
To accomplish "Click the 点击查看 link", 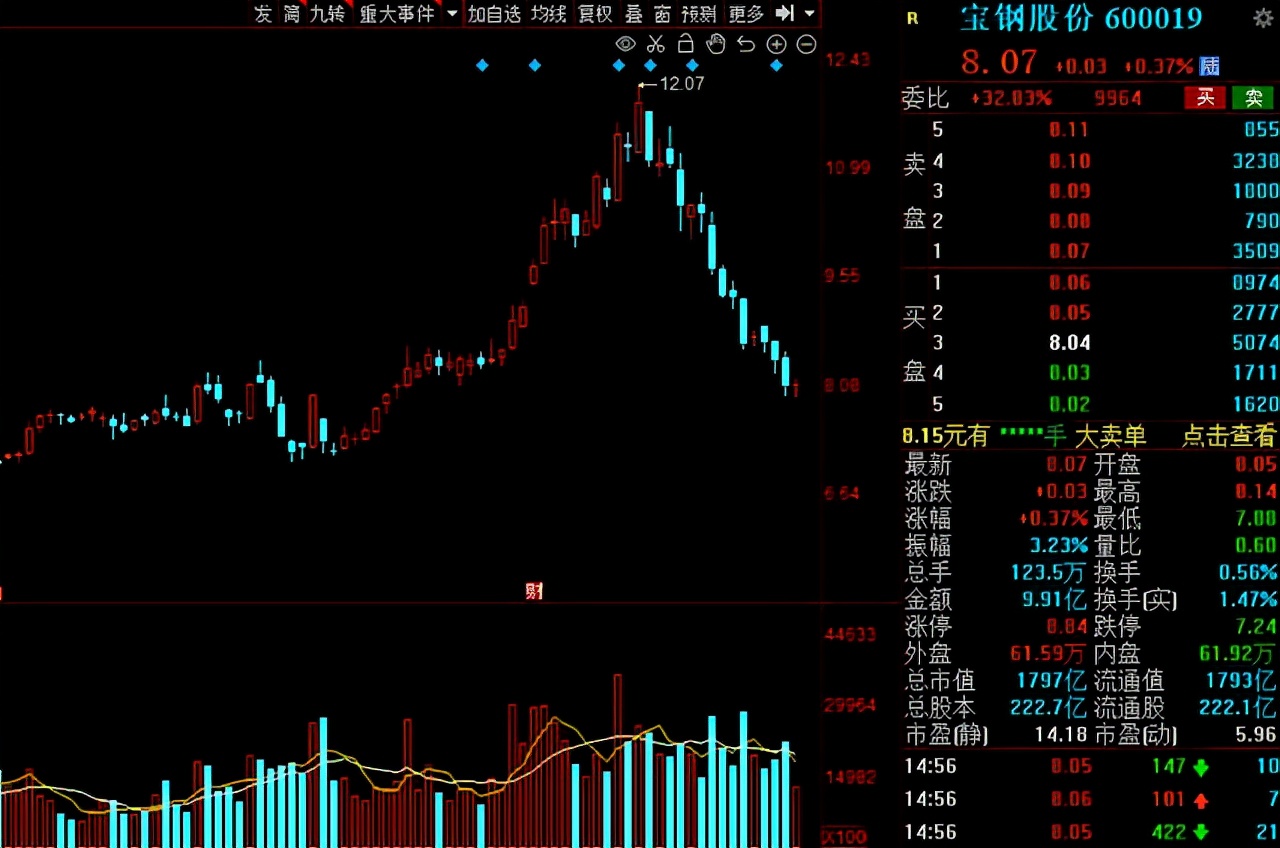I will click(x=1229, y=436).
